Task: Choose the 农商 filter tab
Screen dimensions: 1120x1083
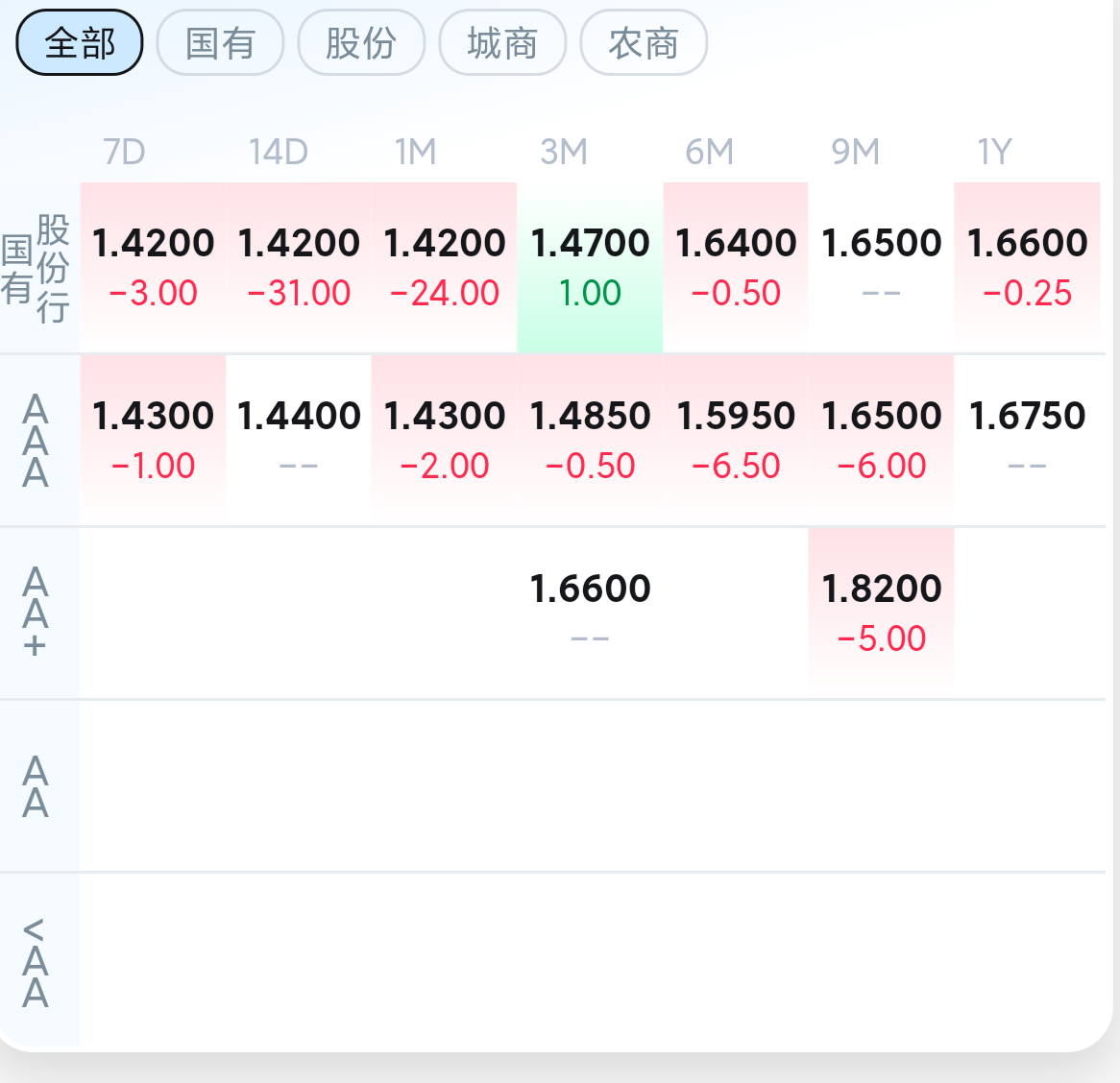Action: pos(644,43)
